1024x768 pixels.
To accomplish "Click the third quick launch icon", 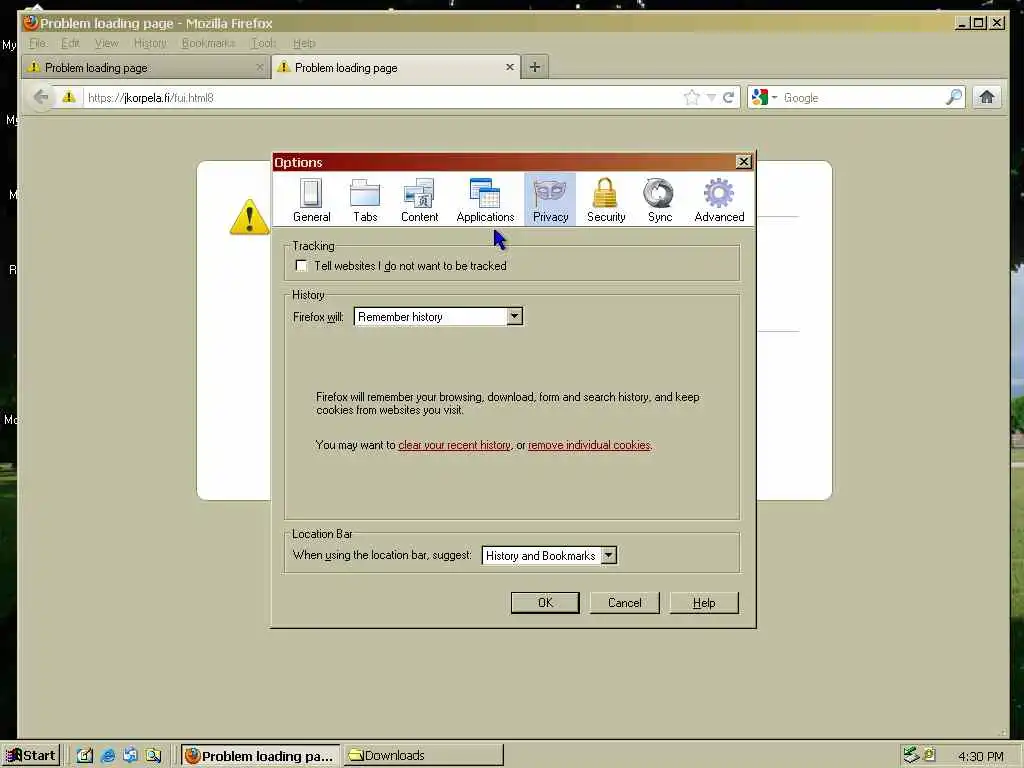I will coord(130,756).
